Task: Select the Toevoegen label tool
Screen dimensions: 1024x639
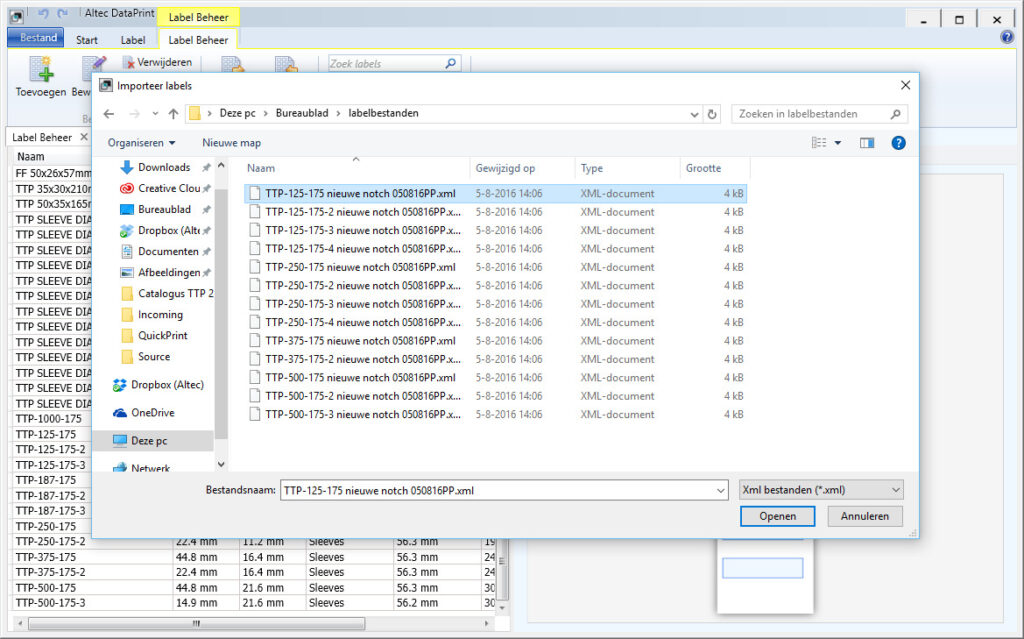Action: [x=41, y=75]
